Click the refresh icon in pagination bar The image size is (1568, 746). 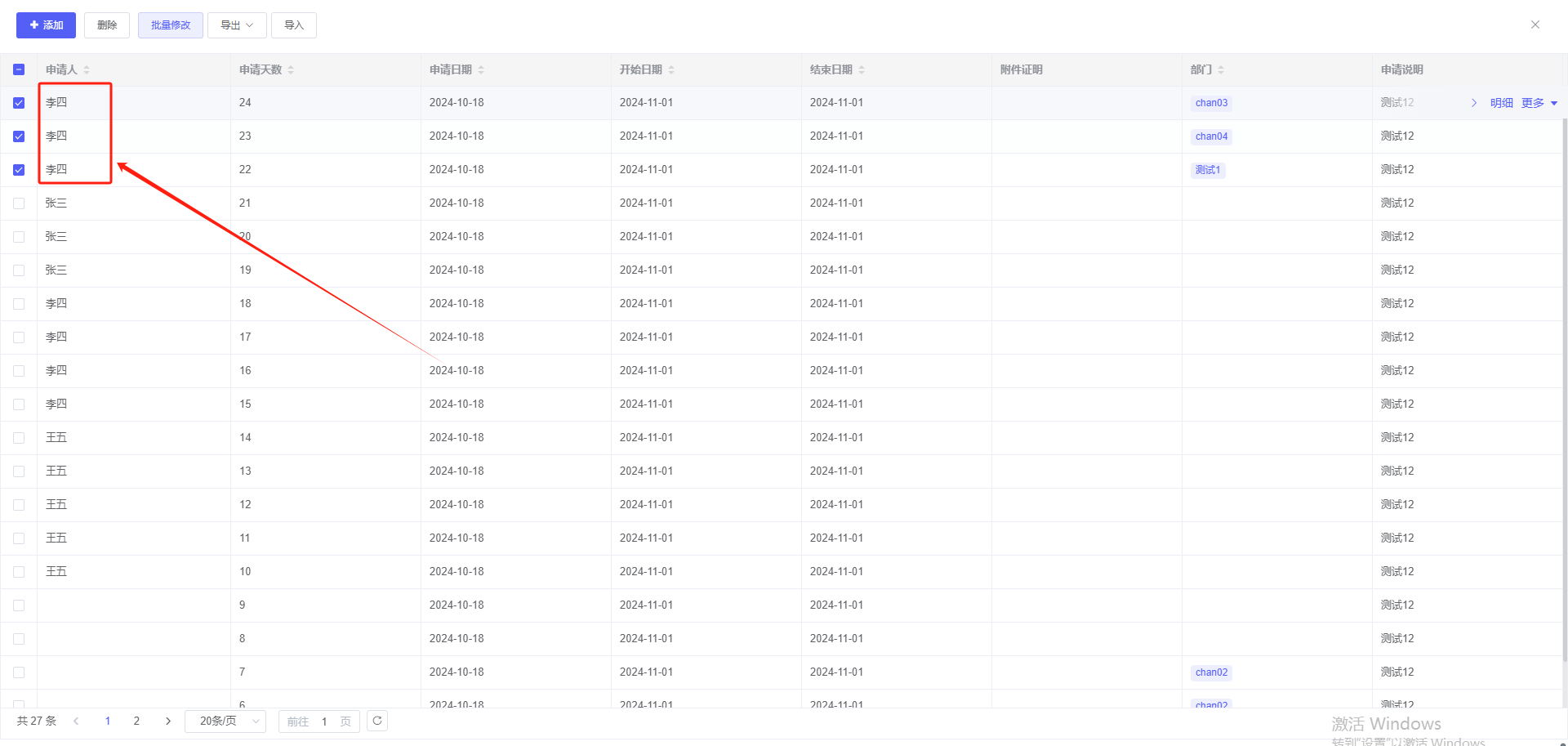click(x=377, y=721)
